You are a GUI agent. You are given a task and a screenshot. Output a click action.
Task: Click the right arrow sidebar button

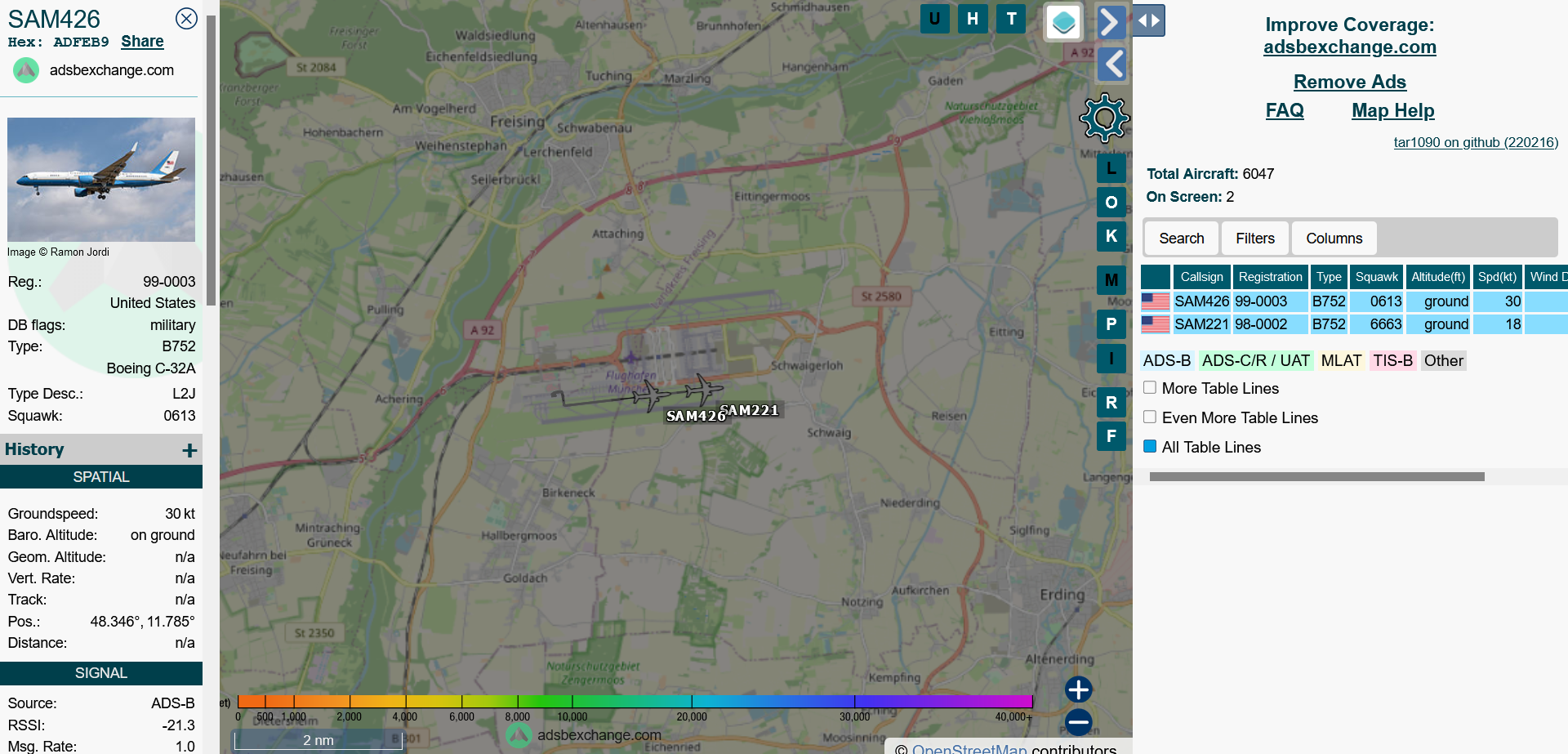1111,22
